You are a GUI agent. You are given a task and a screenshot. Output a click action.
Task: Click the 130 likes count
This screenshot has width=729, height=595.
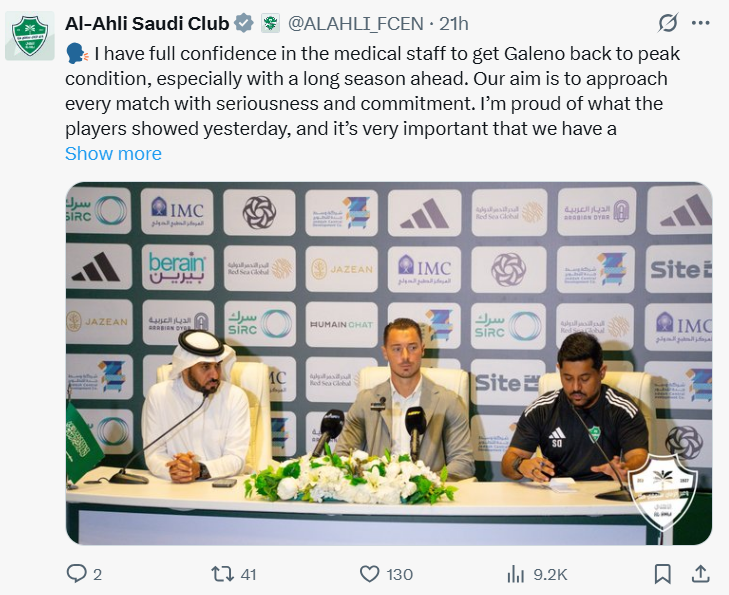[400, 574]
